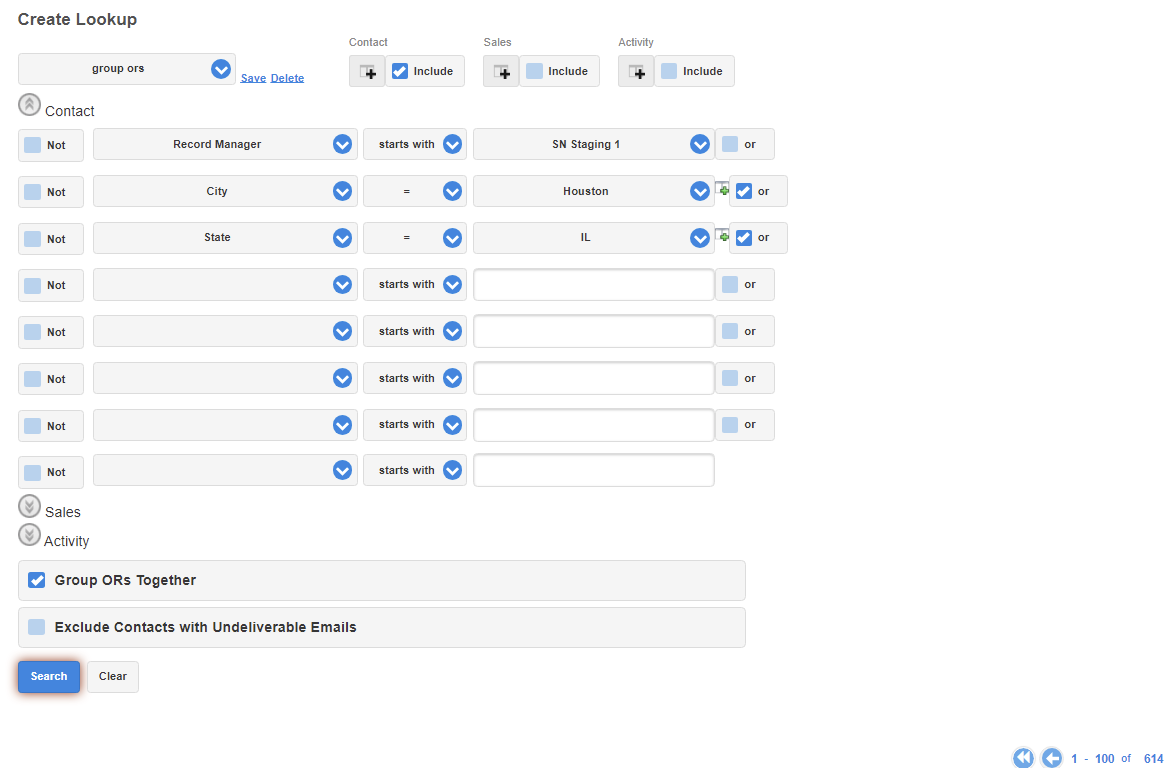Uncheck the Contact Include checkbox

(x=400, y=71)
